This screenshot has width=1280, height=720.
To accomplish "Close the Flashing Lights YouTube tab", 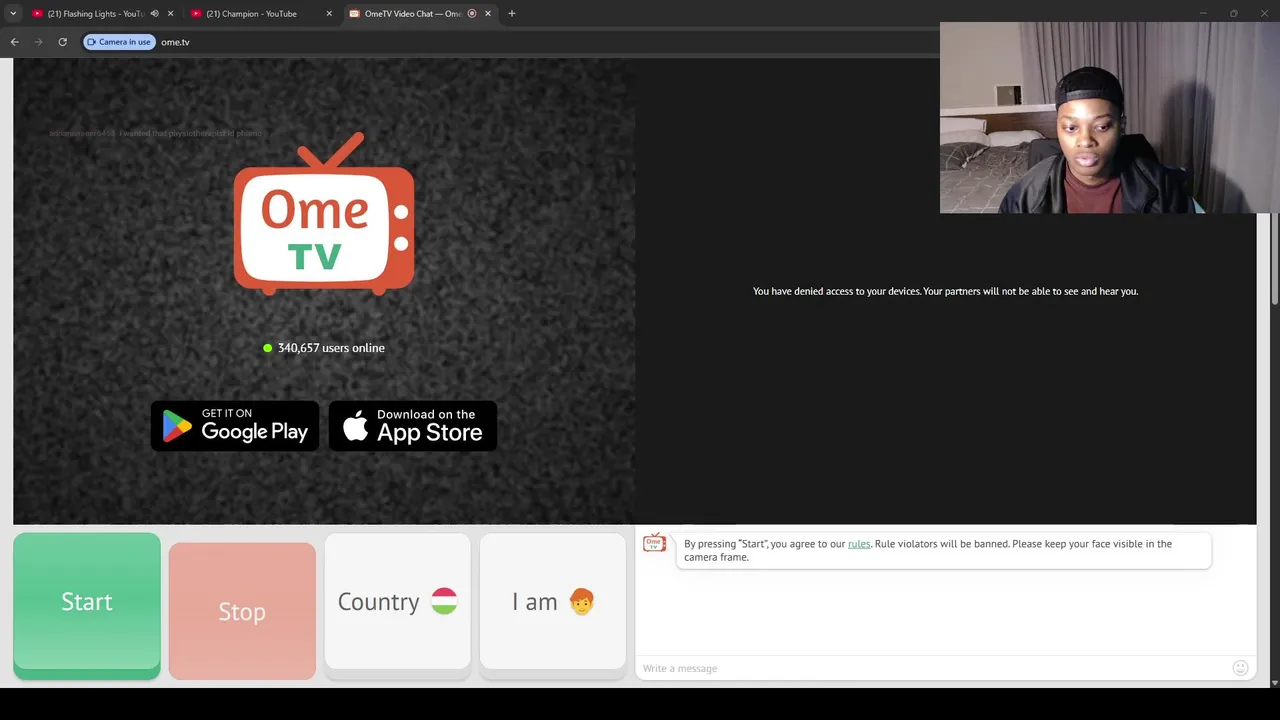I will (170, 13).
